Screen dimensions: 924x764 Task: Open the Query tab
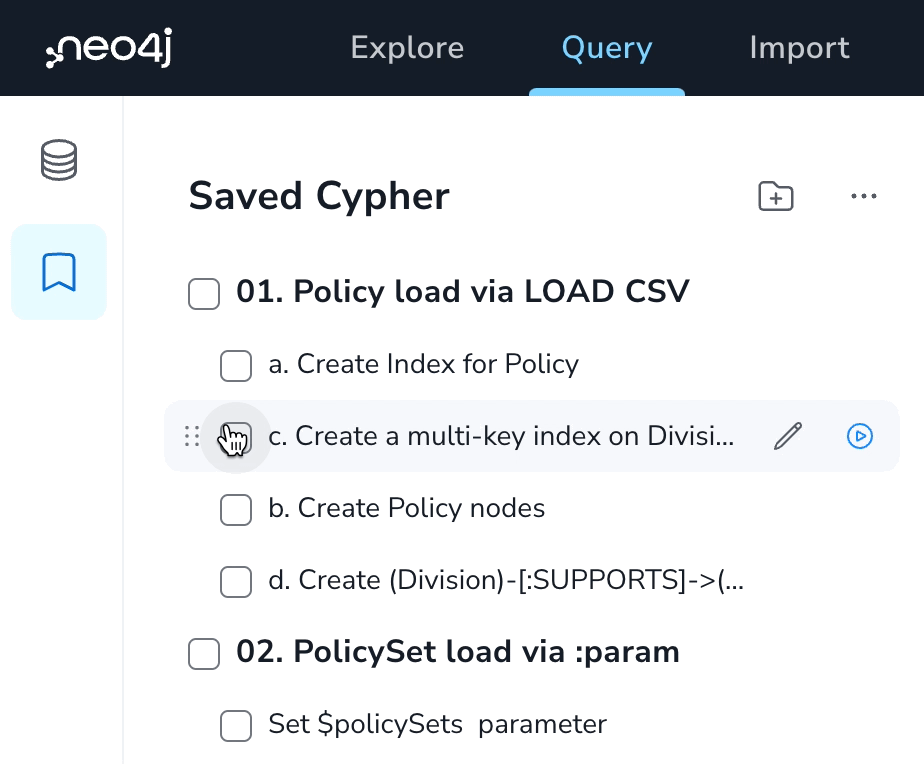607,47
